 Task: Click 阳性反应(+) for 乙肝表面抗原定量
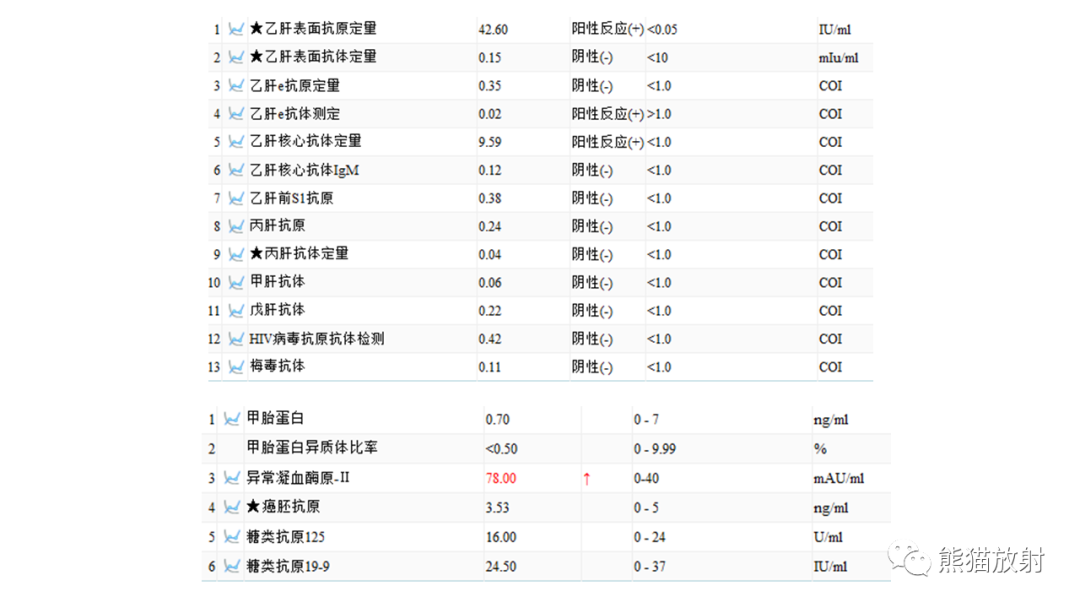608,29
